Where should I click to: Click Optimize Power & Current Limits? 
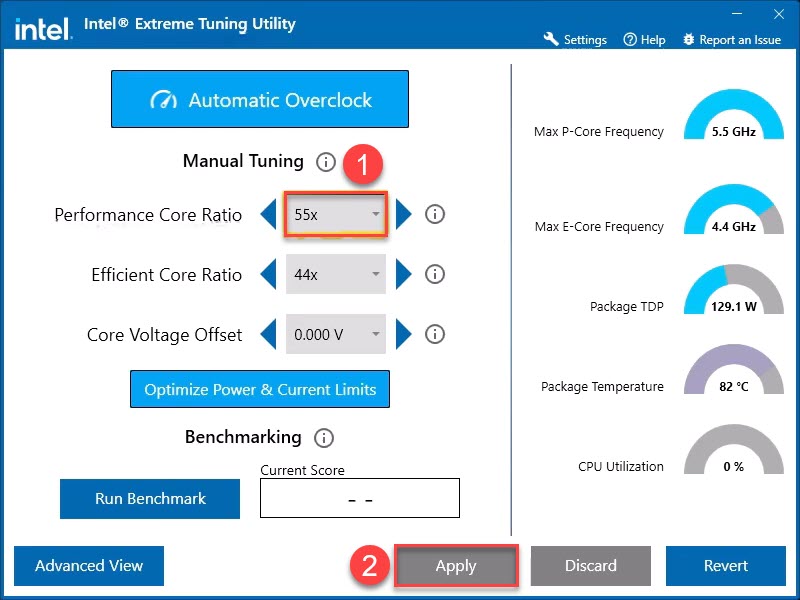[x=260, y=390]
